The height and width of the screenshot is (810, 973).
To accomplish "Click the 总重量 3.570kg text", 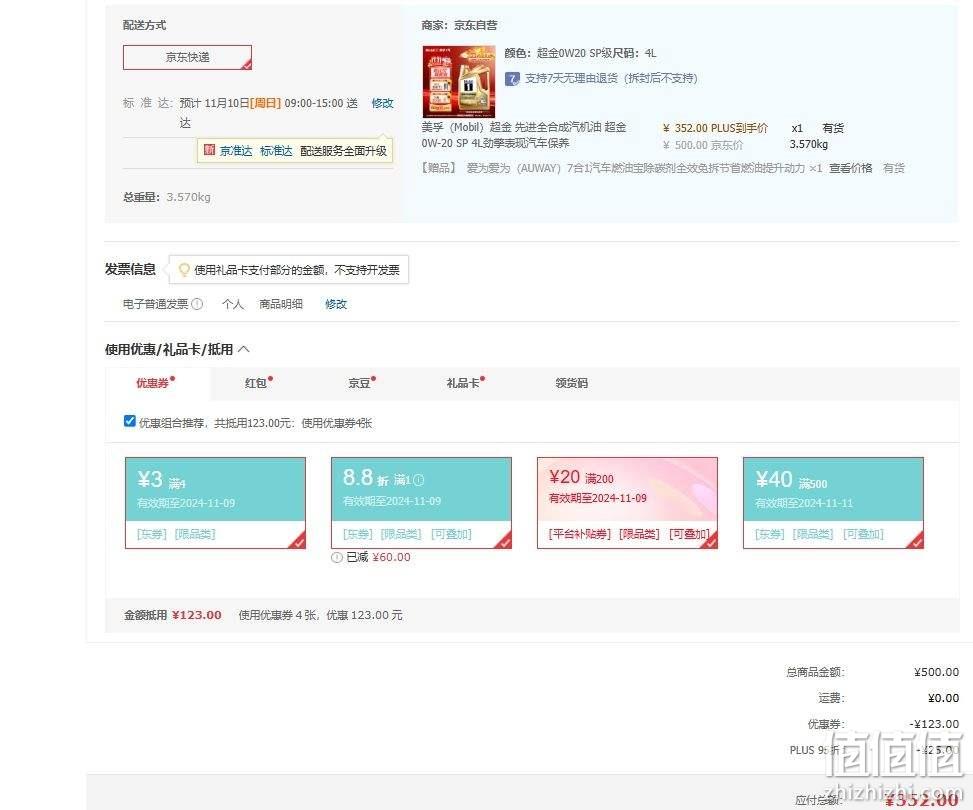I will click(167, 197).
